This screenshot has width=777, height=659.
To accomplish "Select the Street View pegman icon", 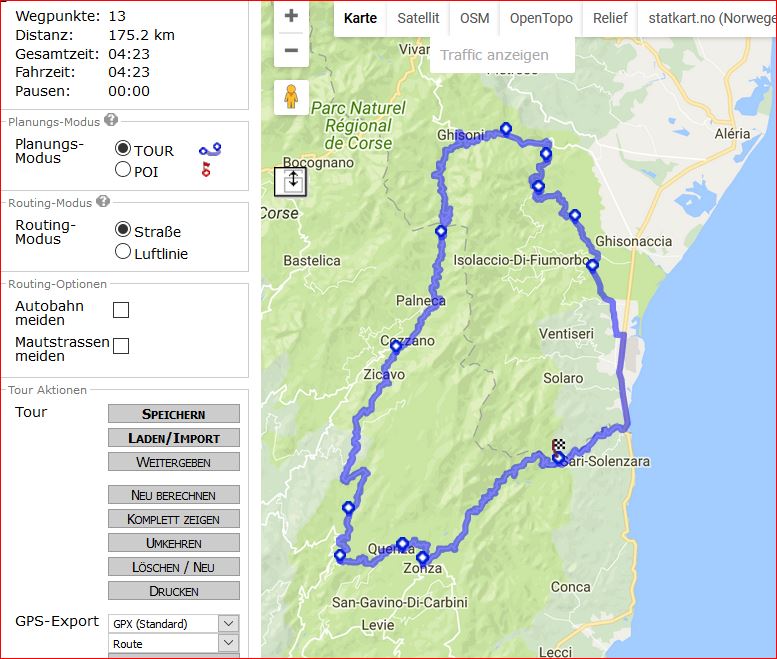I will click(291, 97).
